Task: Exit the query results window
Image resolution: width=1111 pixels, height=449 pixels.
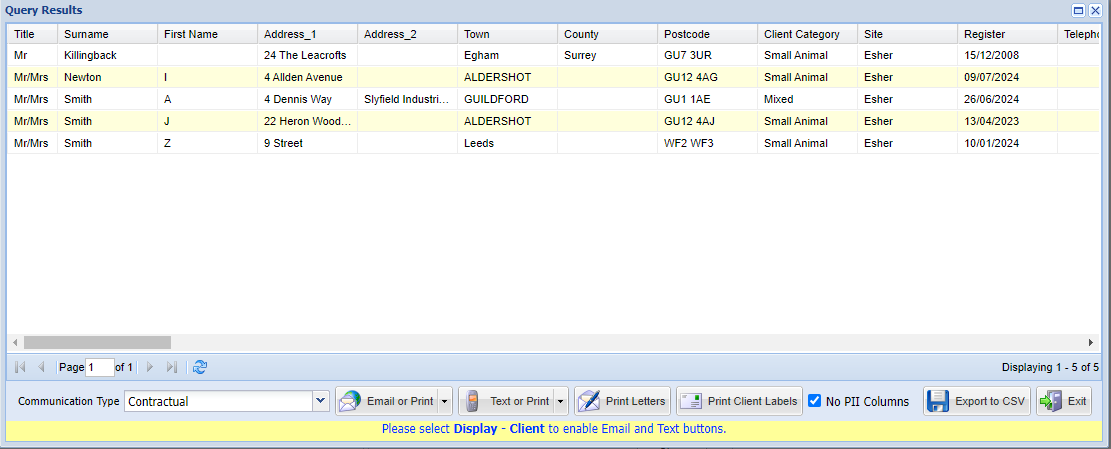Action: 1064,402
